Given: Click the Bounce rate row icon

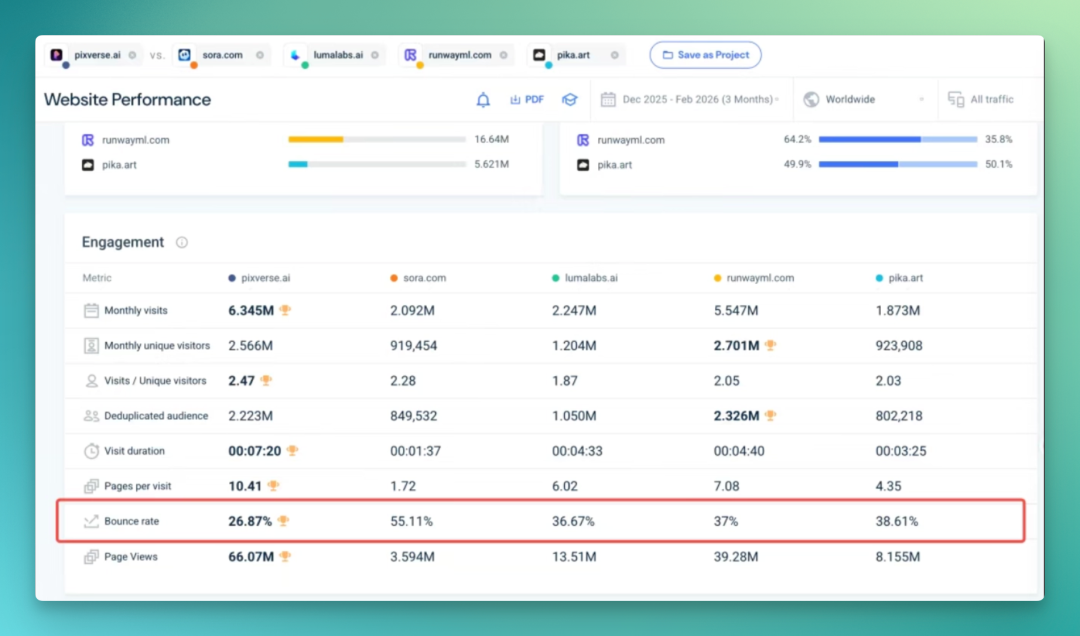Looking at the screenshot, I should point(91,522).
